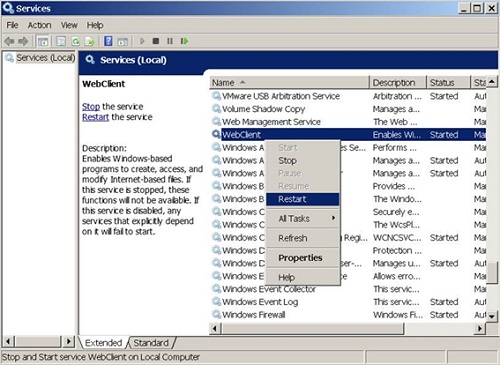
Task: Click the Windows Event Log gear icon
Action: click(x=216, y=302)
